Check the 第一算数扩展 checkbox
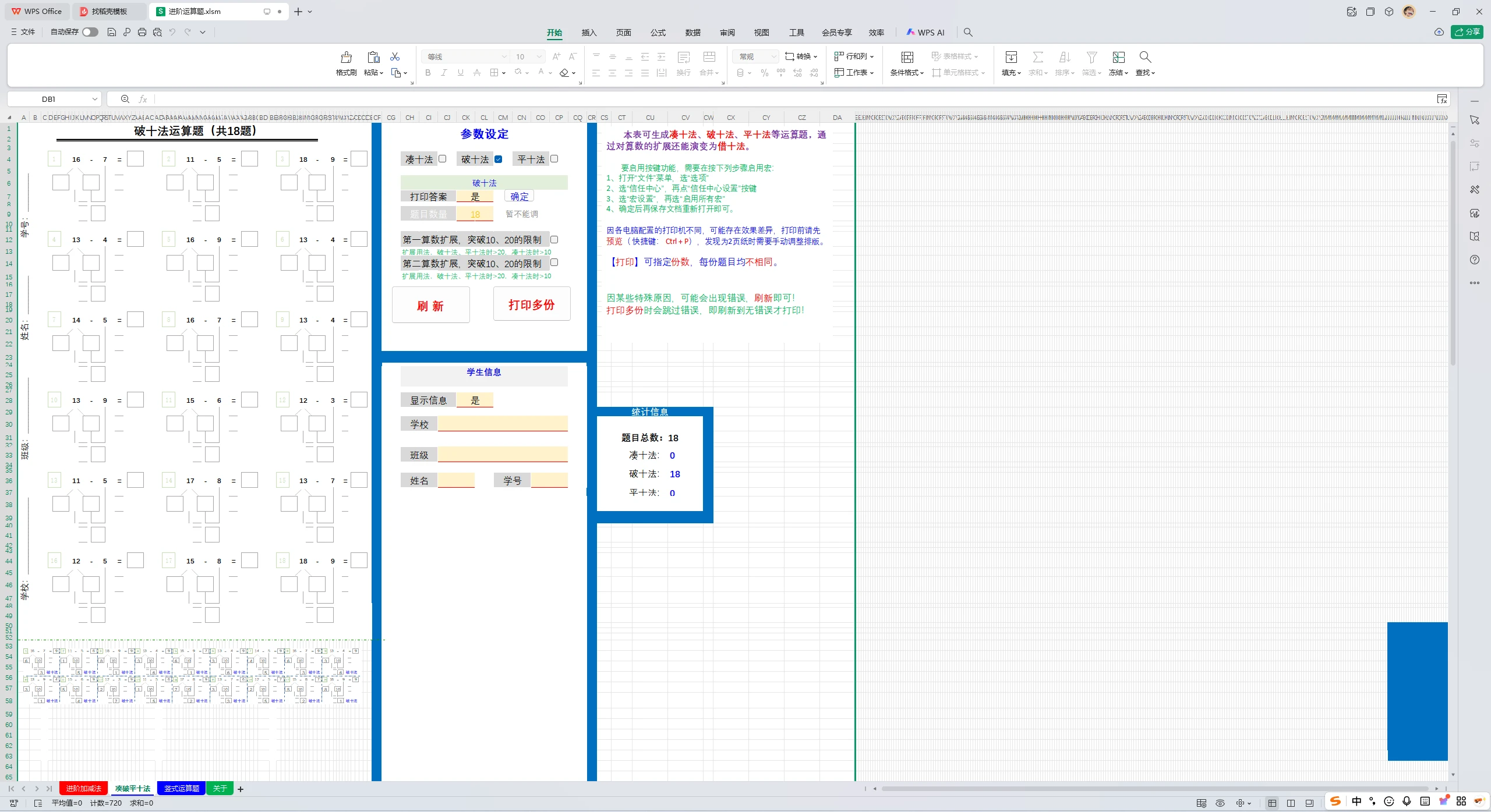Screen dimensions: 1491x812 pos(554,239)
